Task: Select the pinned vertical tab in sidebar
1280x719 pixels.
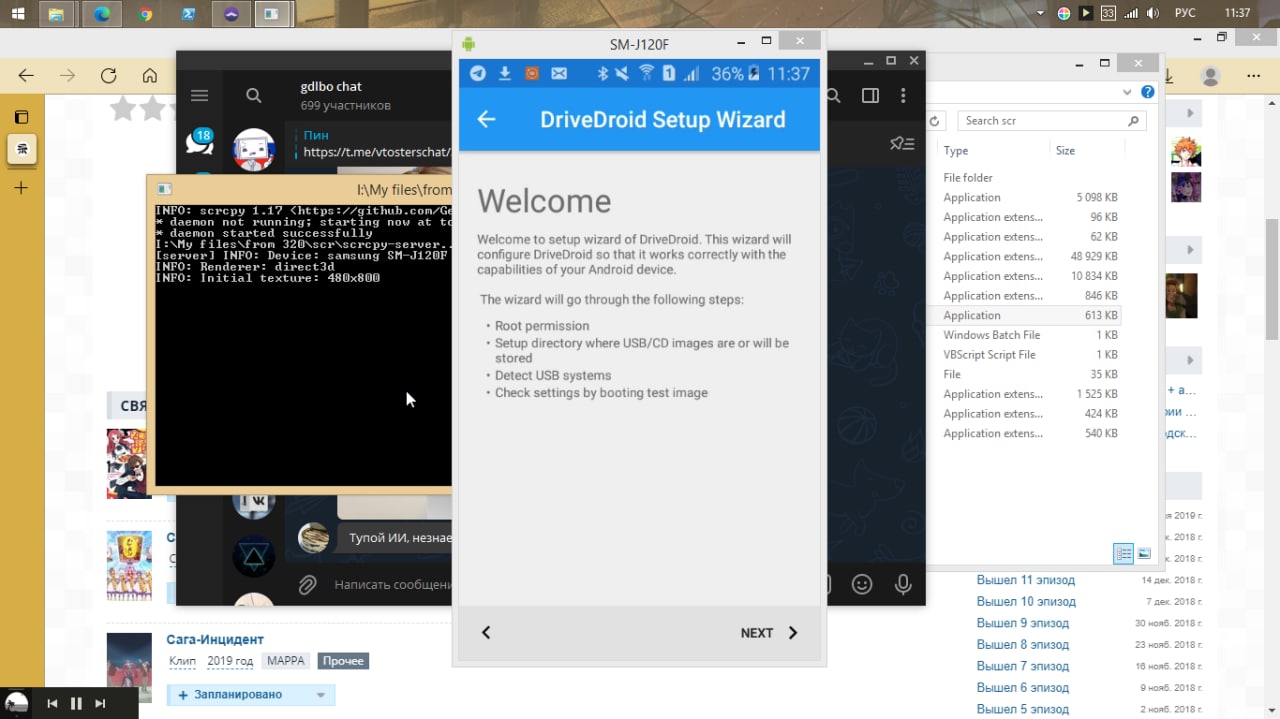Action: point(22,150)
